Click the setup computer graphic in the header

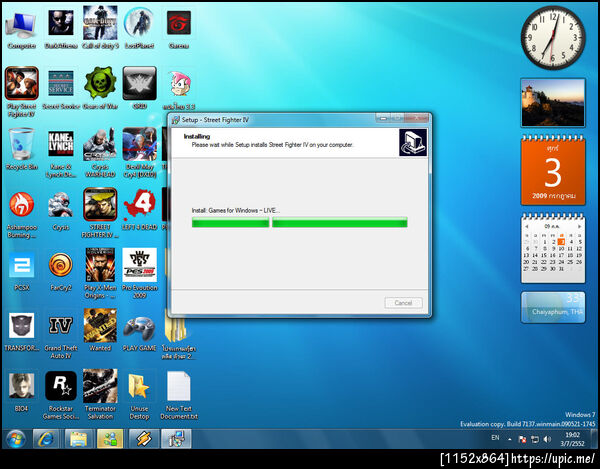[413, 142]
